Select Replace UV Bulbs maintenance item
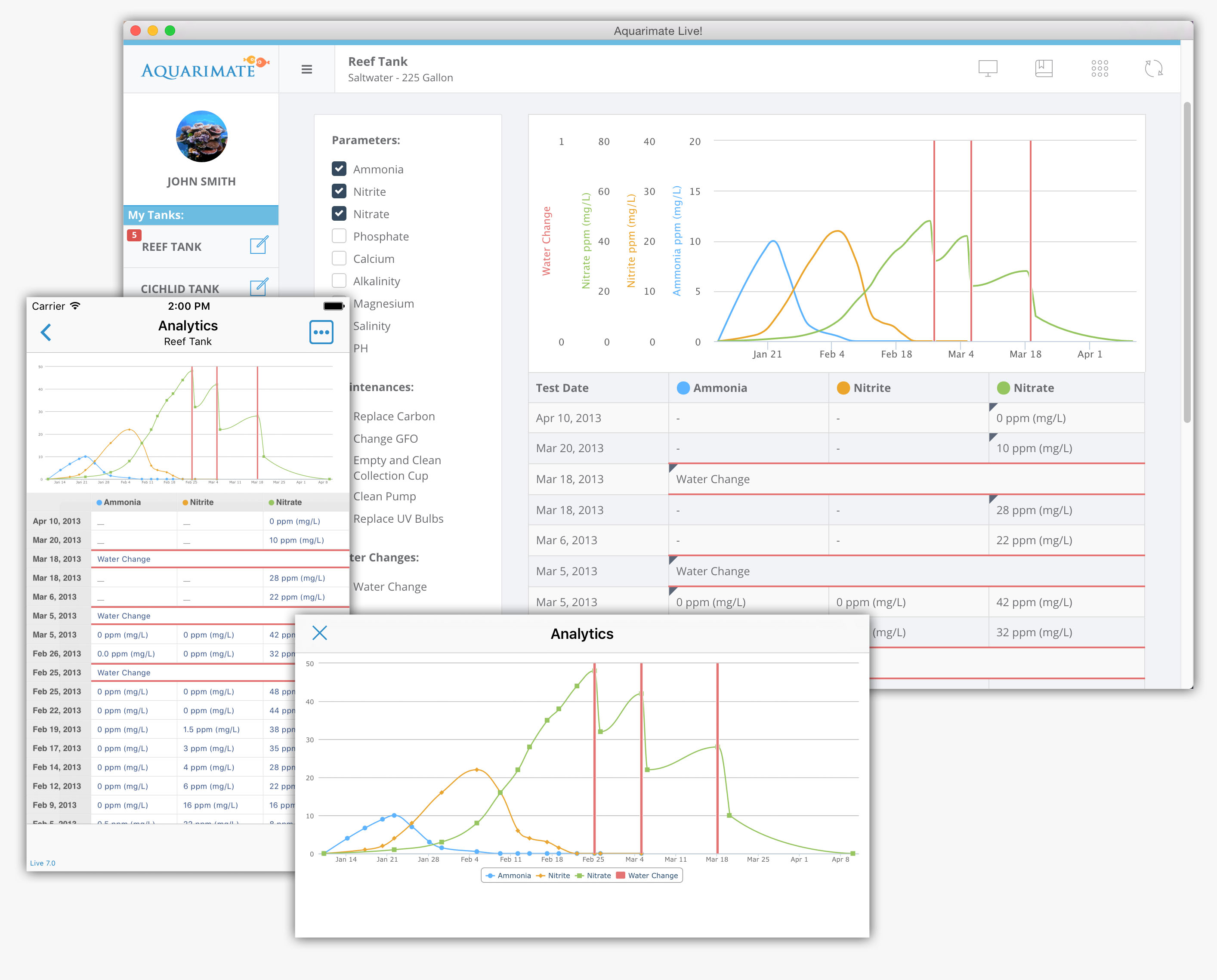 398,519
